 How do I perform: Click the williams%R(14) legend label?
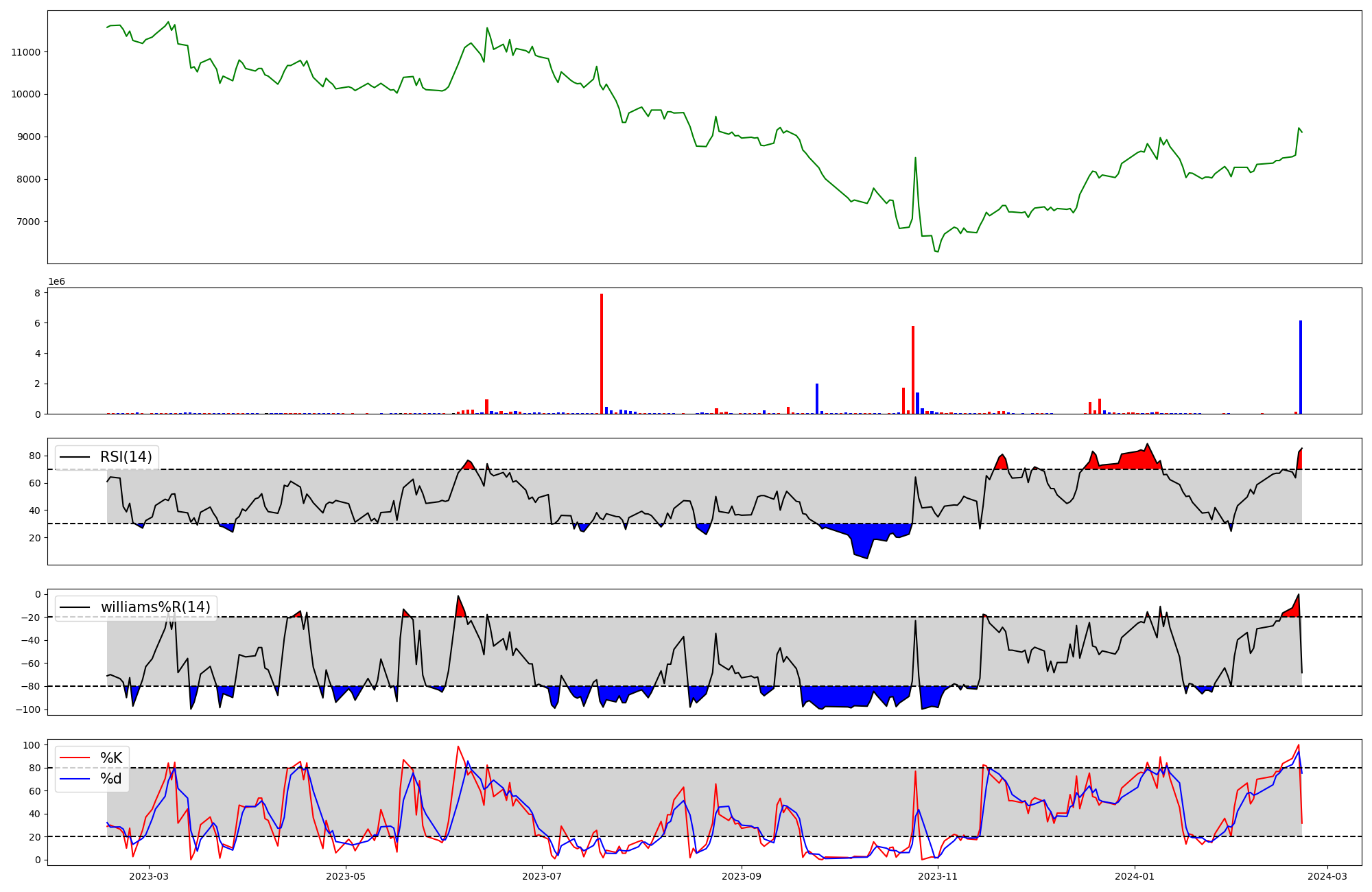tap(155, 607)
